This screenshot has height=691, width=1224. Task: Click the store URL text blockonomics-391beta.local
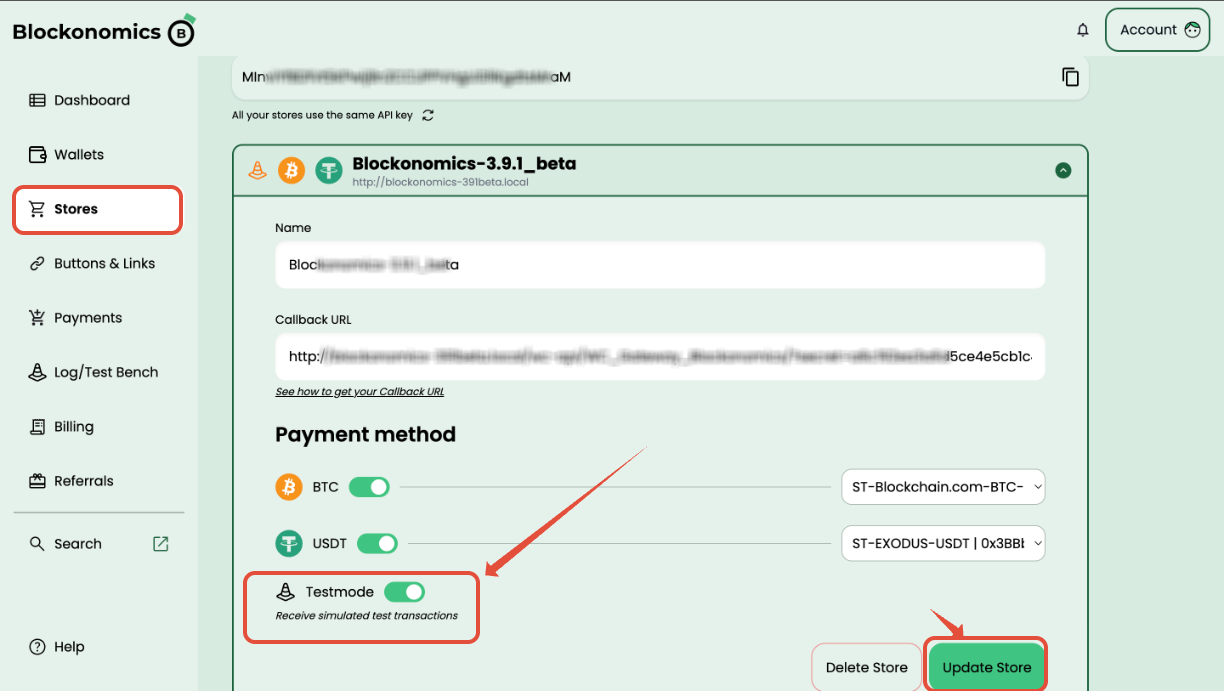pos(441,183)
